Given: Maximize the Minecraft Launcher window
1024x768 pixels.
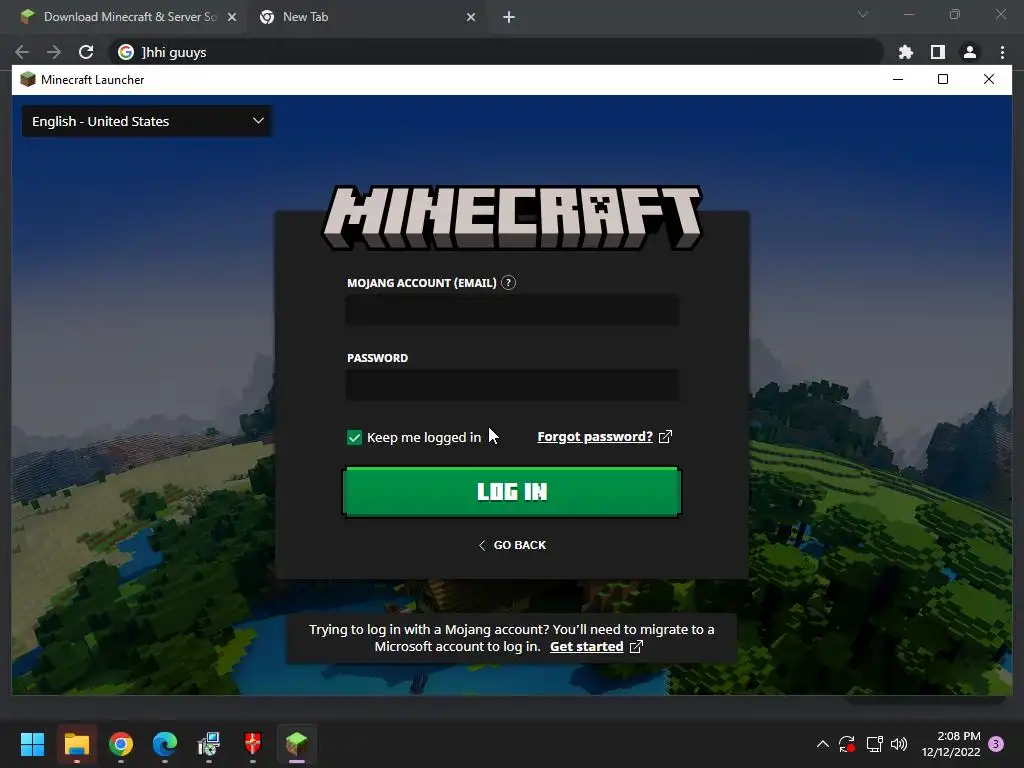Looking at the screenshot, I should pyautogui.click(x=943, y=80).
